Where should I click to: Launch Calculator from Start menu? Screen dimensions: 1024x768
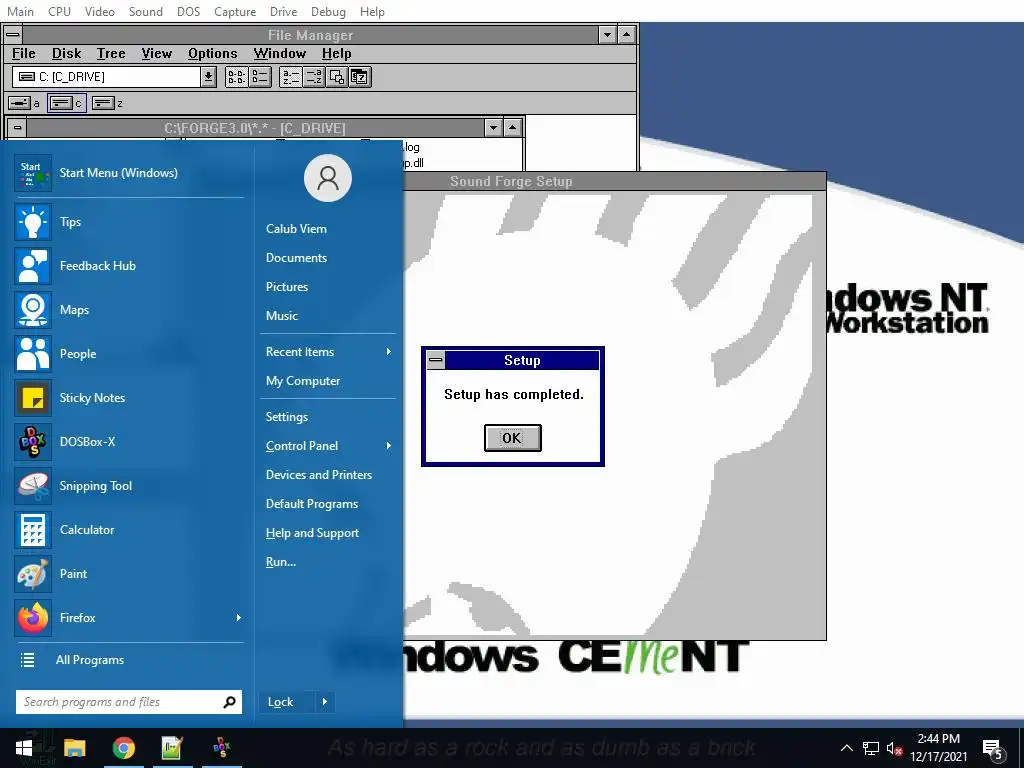(x=129, y=530)
